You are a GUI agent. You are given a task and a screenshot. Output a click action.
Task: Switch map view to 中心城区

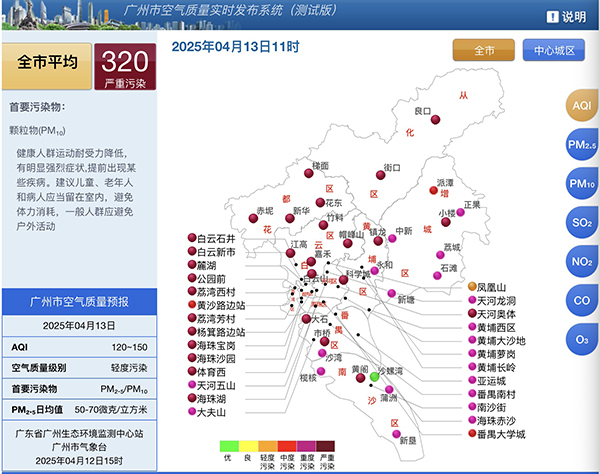tap(554, 49)
